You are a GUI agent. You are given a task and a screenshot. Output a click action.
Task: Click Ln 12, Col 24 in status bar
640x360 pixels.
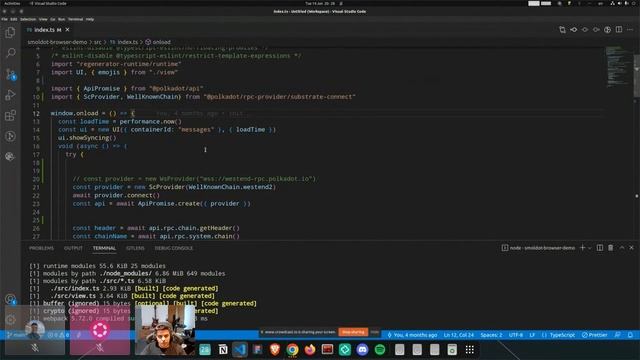point(459,335)
